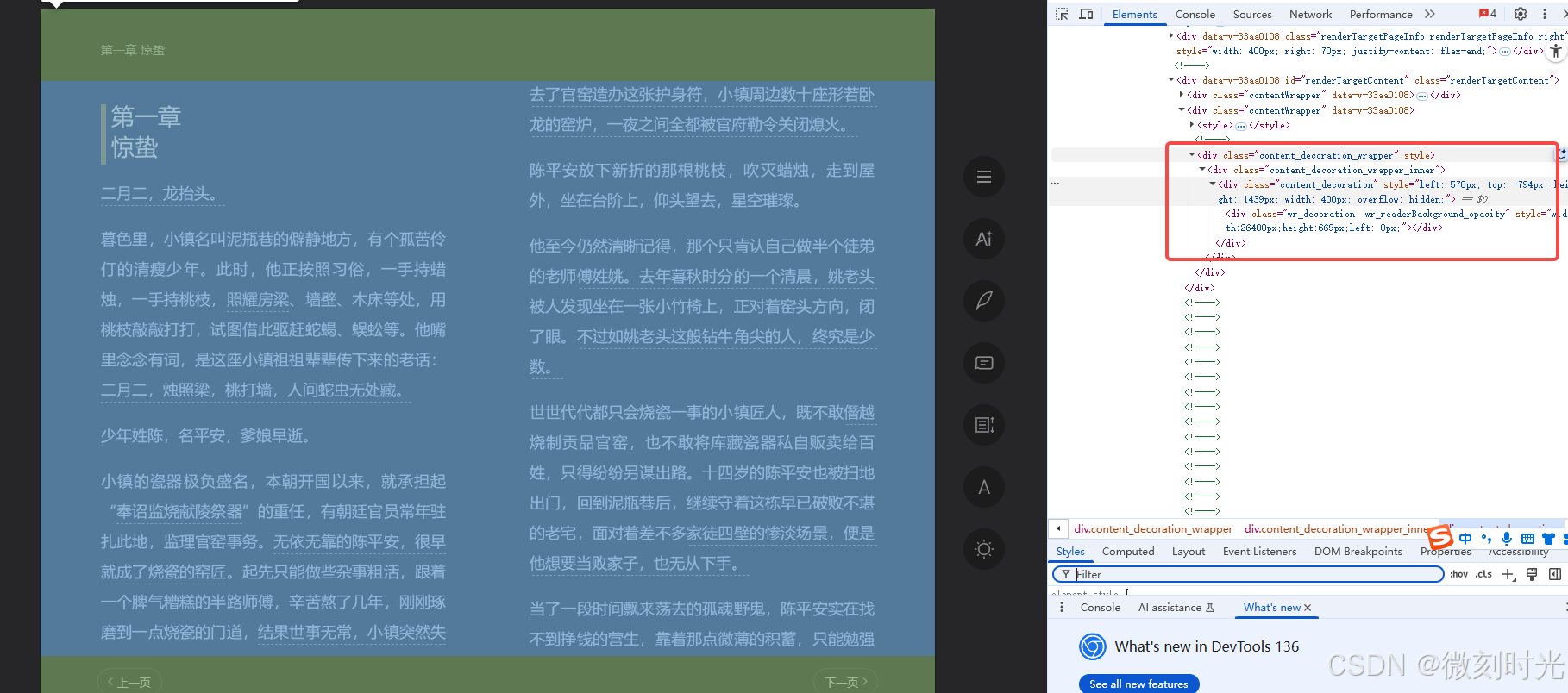Open the Performance tab

click(1381, 14)
